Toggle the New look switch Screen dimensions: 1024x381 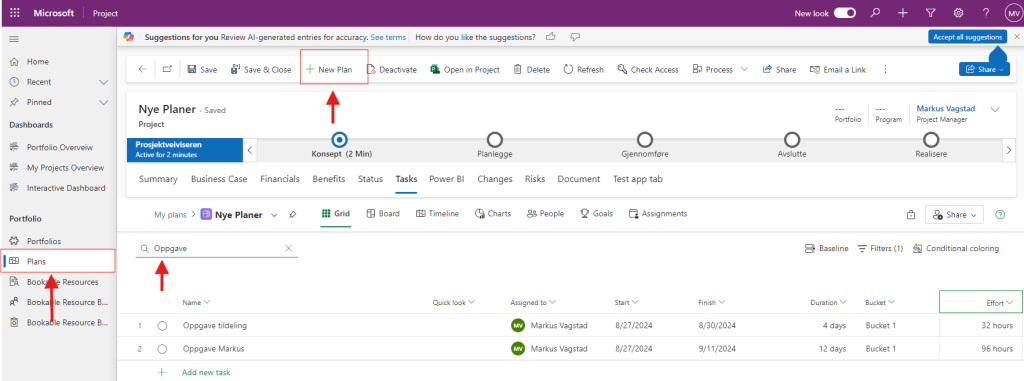coord(844,12)
